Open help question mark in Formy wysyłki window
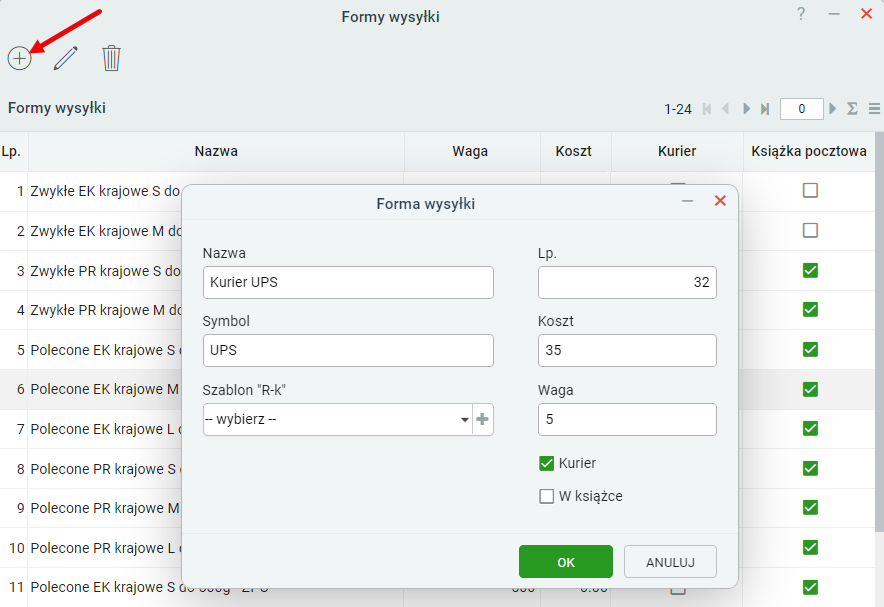The width and height of the screenshot is (884, 607). (801, 14)
